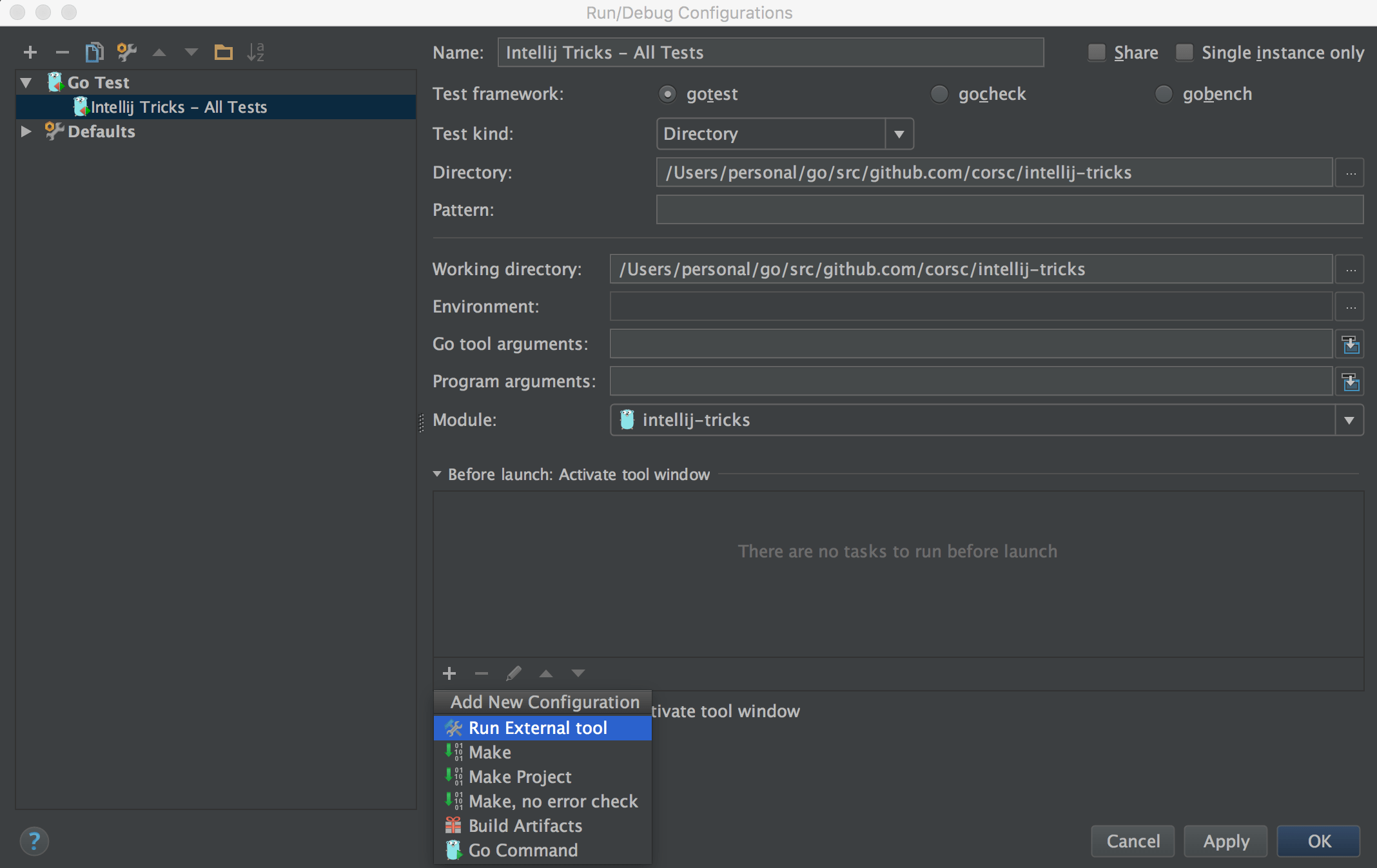The height and width of the screenshot is (868, 1377).
Task: Browse for test directory with ellipsis button
Action: coord(1350,173)
